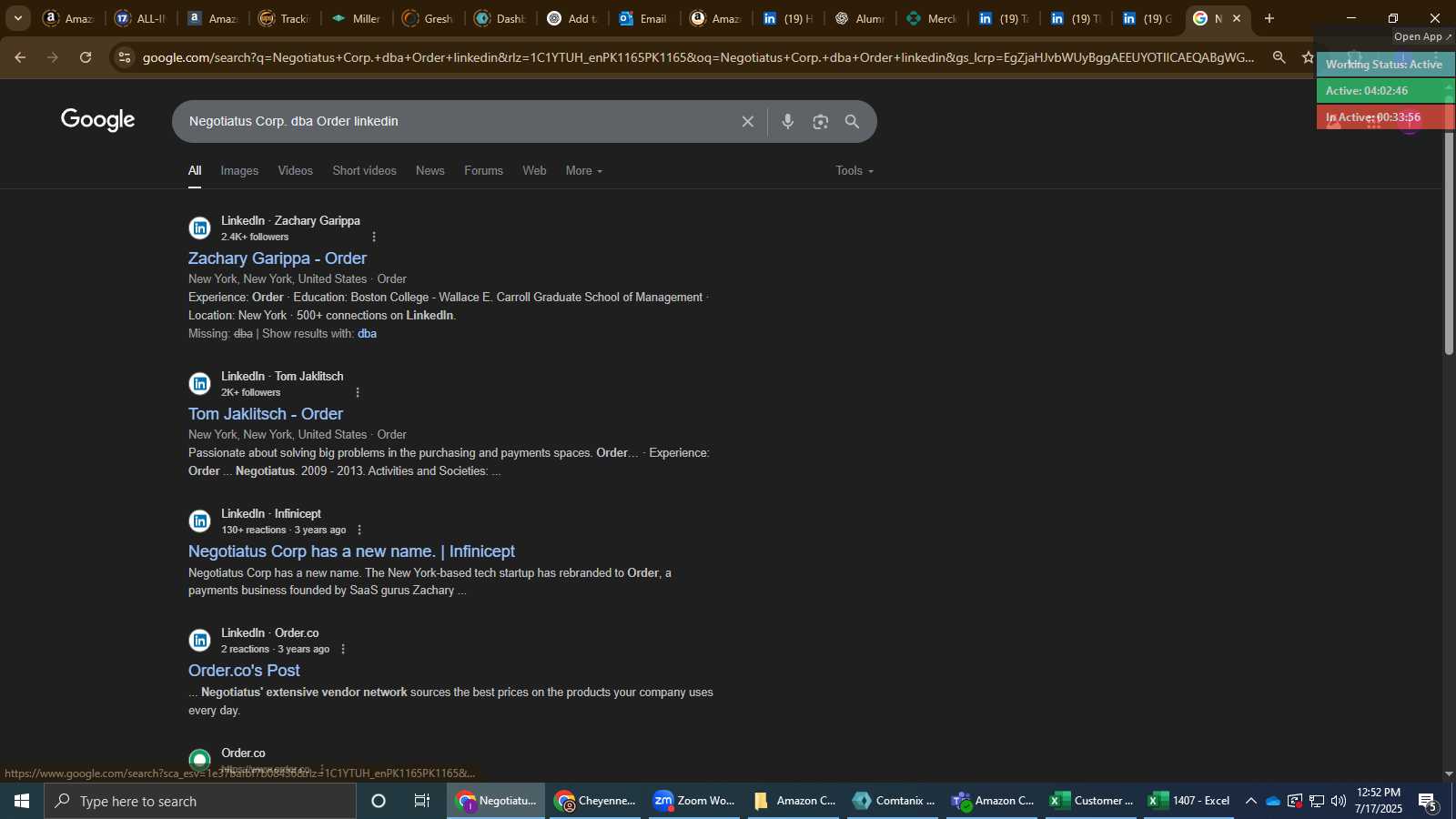The width and height of the screenshot is (1456, 819).
Task: Switch to Customer Excel taskbar window
Action: tap(1090, 801)
